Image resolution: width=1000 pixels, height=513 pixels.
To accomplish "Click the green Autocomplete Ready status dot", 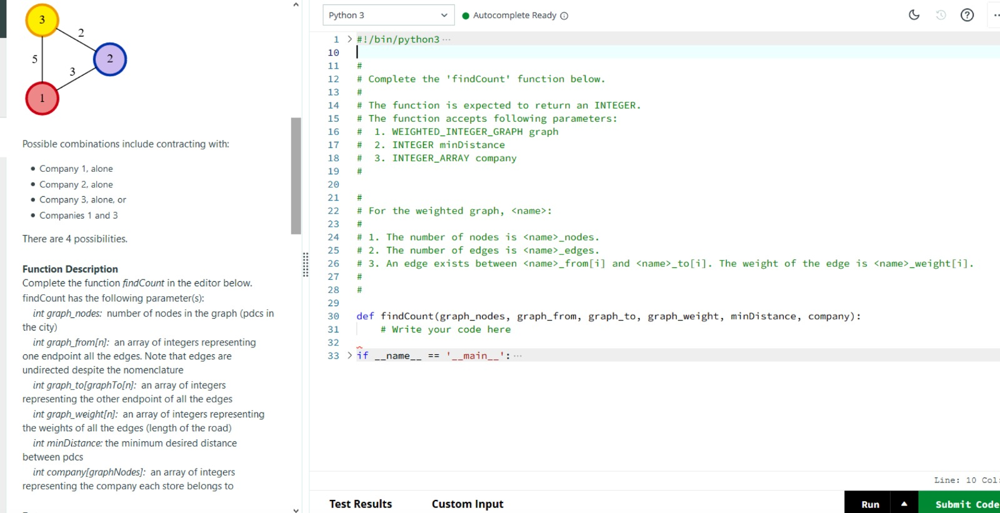I will [466, 16].
